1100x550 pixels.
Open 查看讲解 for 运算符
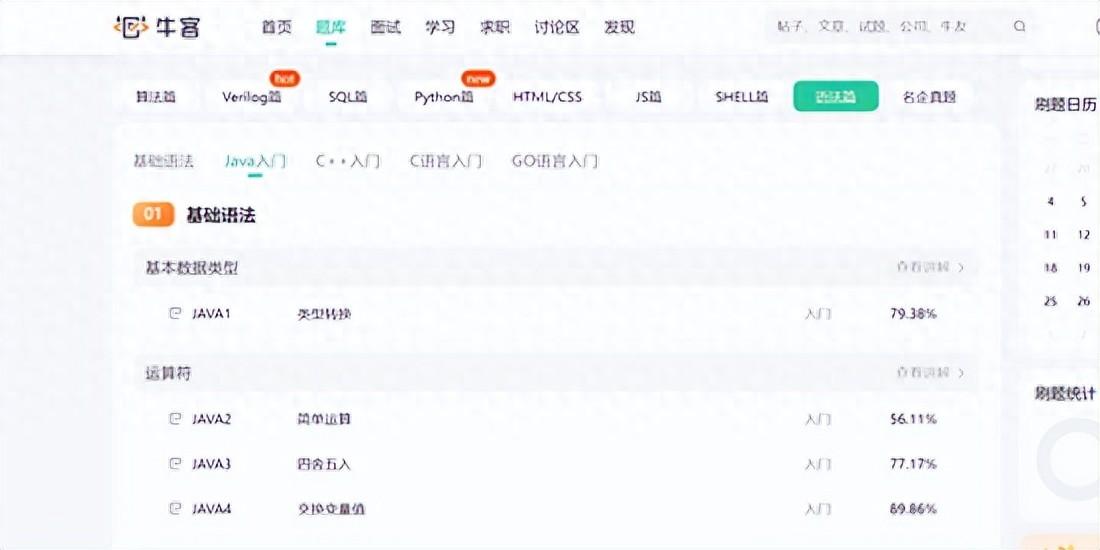tap(930, 373)
